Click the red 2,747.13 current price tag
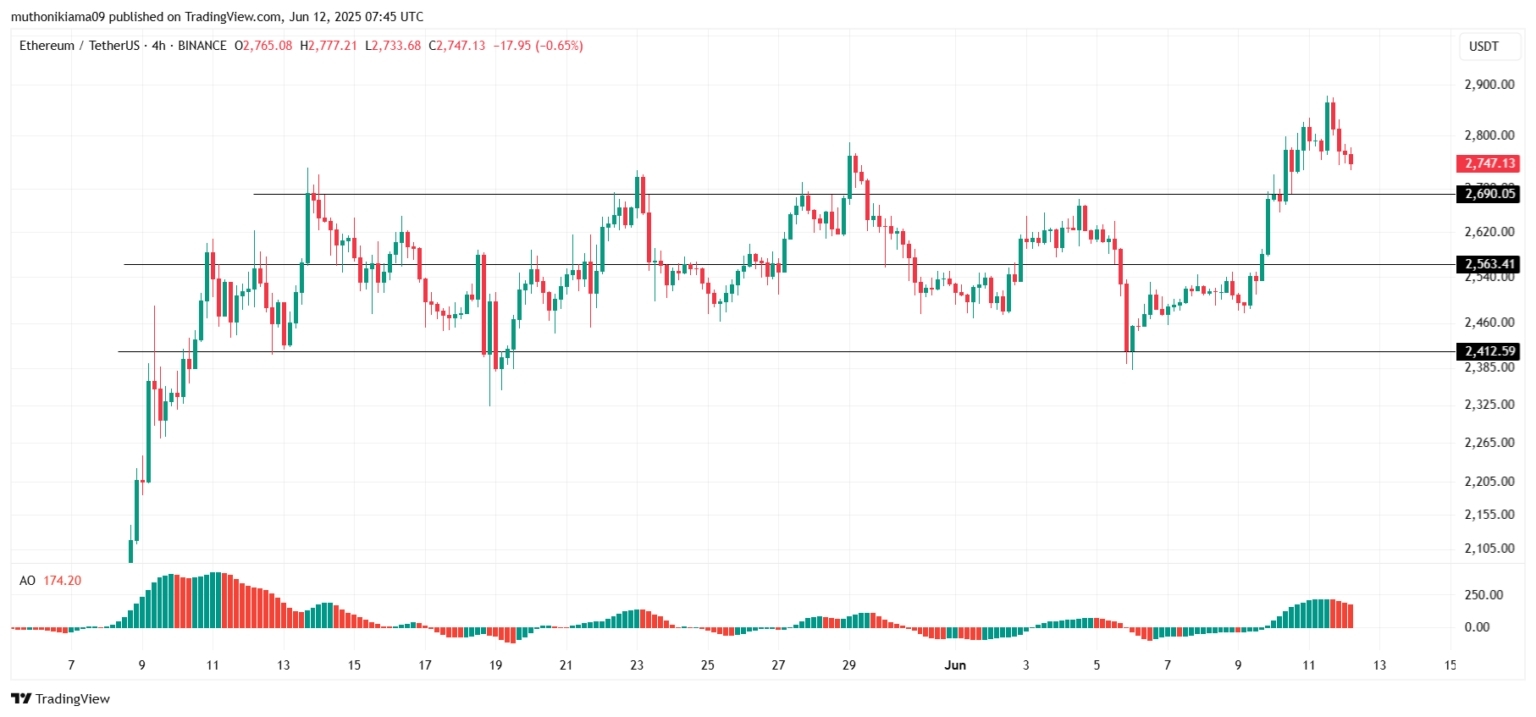The image size is (1536, 717). click(1490, 163)
